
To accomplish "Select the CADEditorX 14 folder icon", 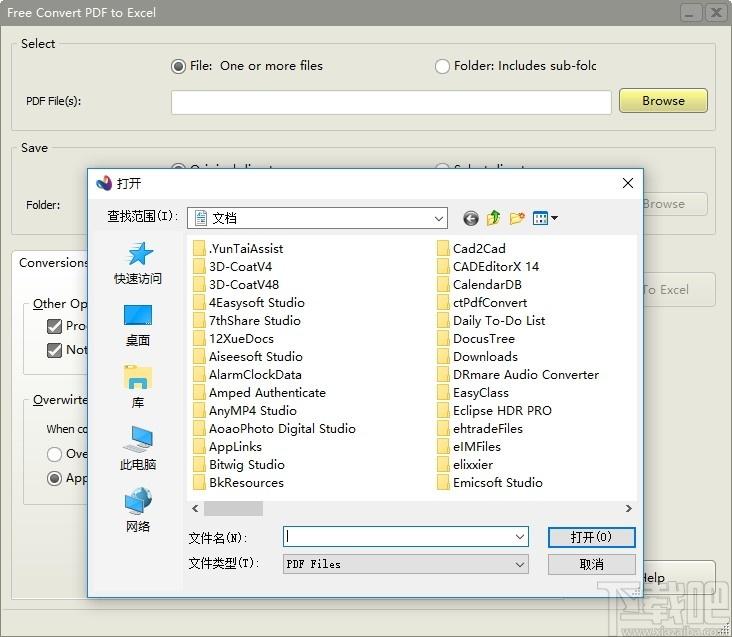I will click(x=443, y=266).
